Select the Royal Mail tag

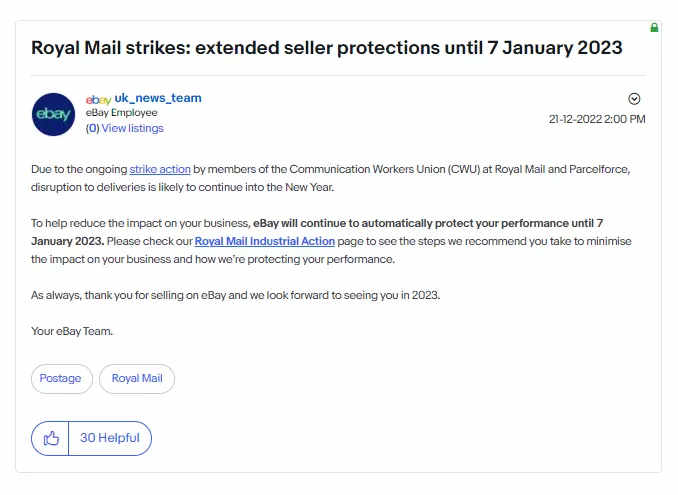click(x=137, y=379)
